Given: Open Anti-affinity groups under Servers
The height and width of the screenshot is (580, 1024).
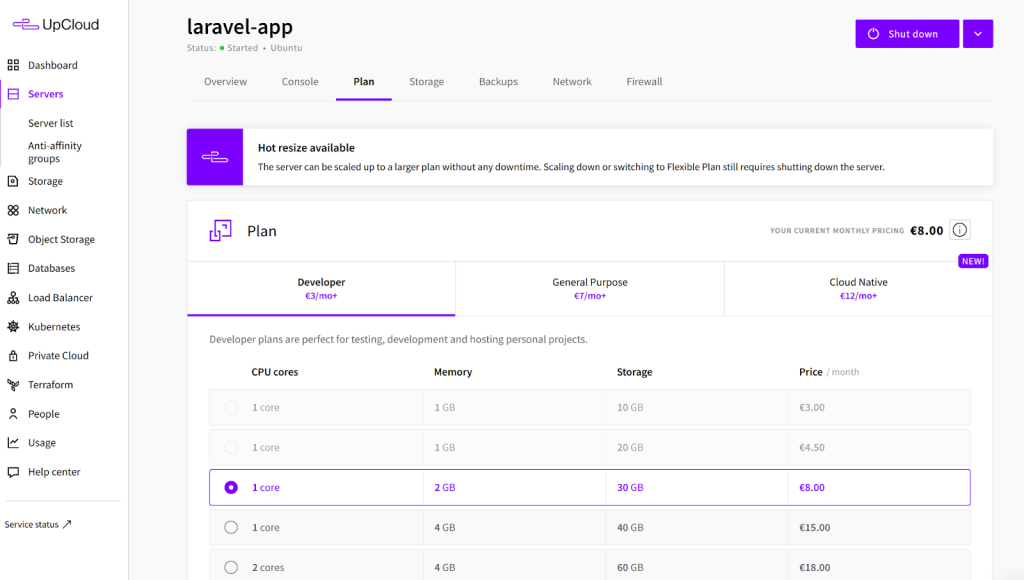Looking at the screenshot, I should tap(55, 152).
